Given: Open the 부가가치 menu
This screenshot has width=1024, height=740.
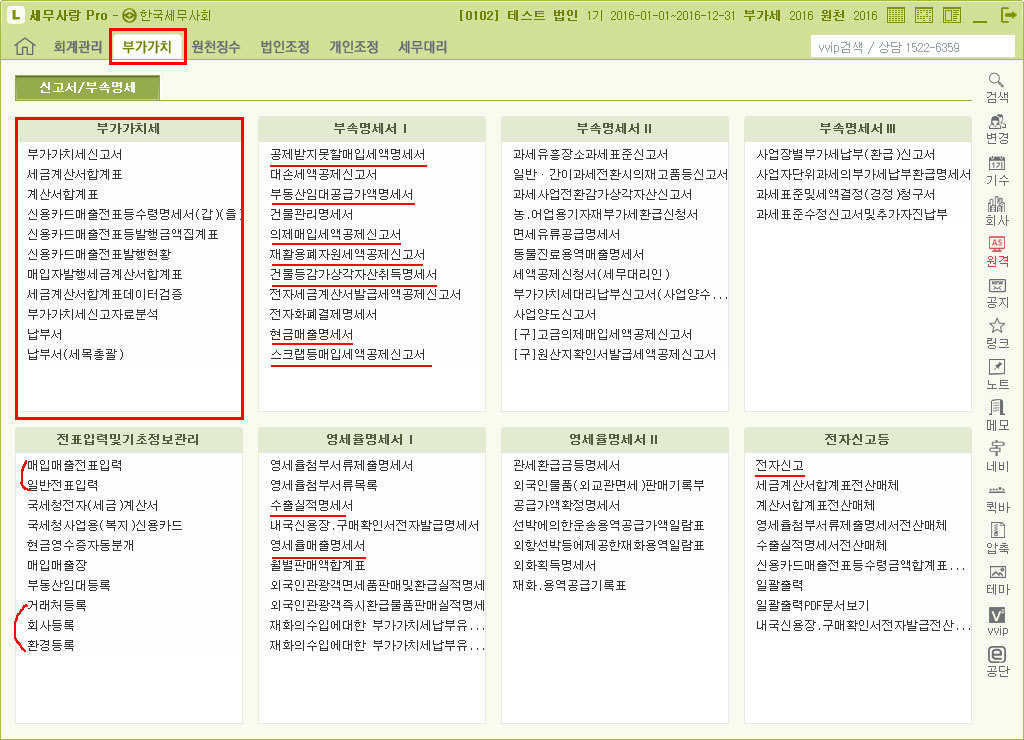Looking at the screenshot, I should click(x=147, y=47).
